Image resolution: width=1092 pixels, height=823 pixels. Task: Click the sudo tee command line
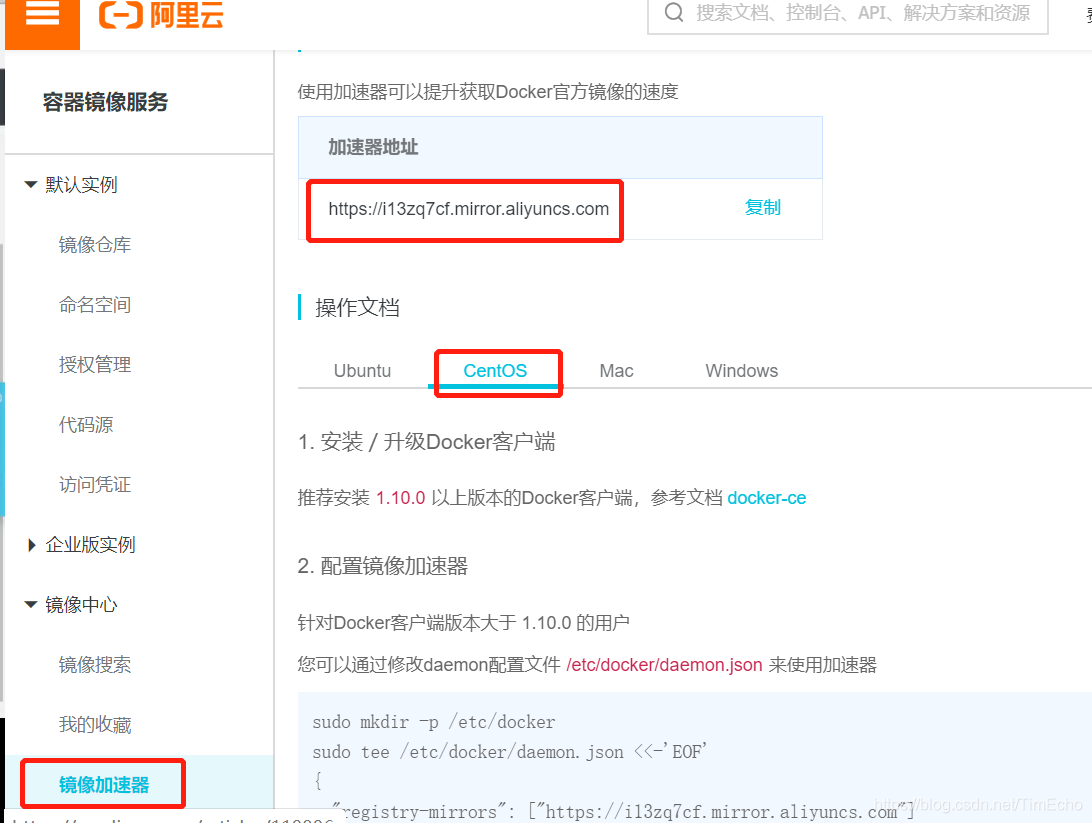509,752
